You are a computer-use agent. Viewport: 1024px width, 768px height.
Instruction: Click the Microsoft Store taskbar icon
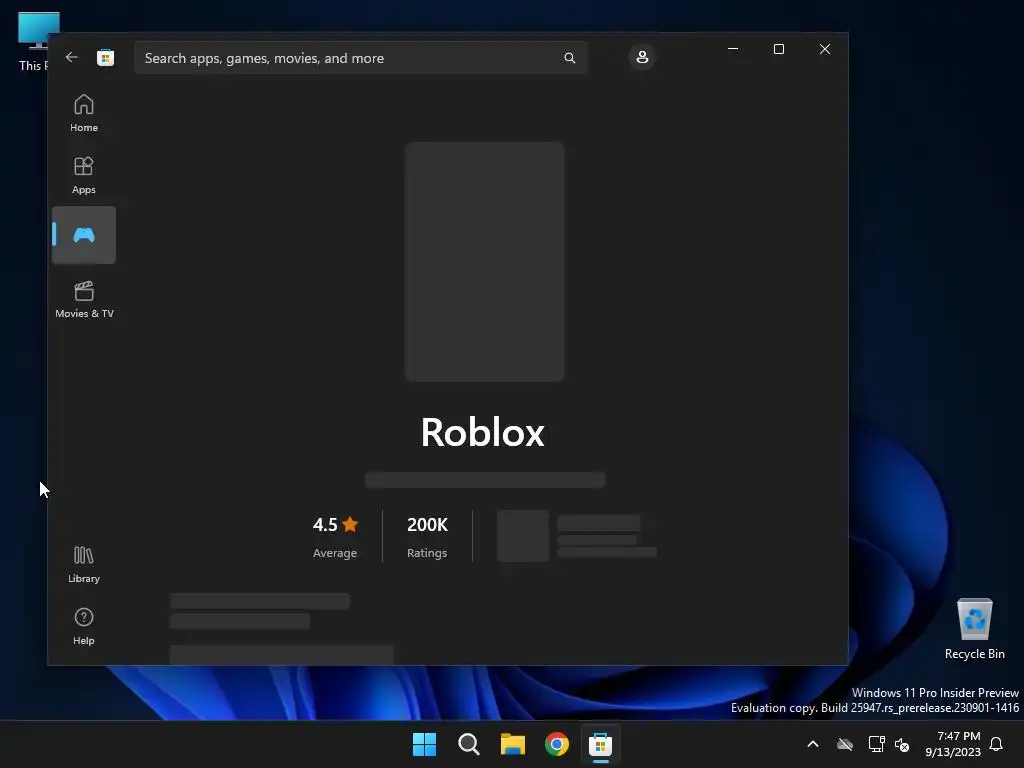(x=600, y=744)
